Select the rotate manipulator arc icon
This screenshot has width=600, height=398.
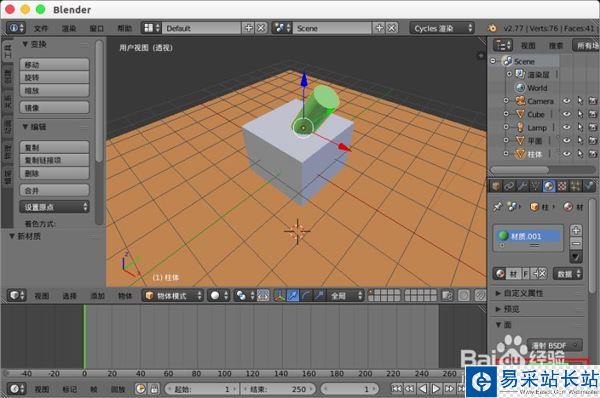coord(306,295)
